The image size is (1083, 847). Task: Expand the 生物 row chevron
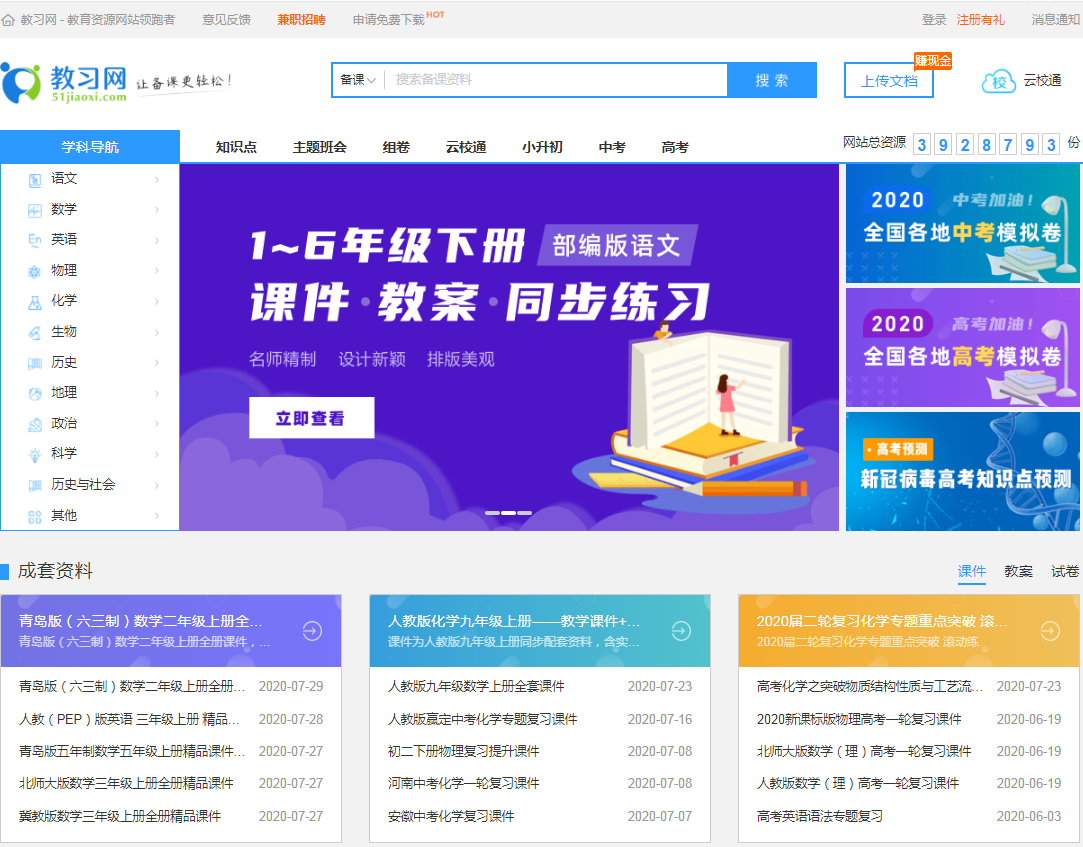(157, 332)
